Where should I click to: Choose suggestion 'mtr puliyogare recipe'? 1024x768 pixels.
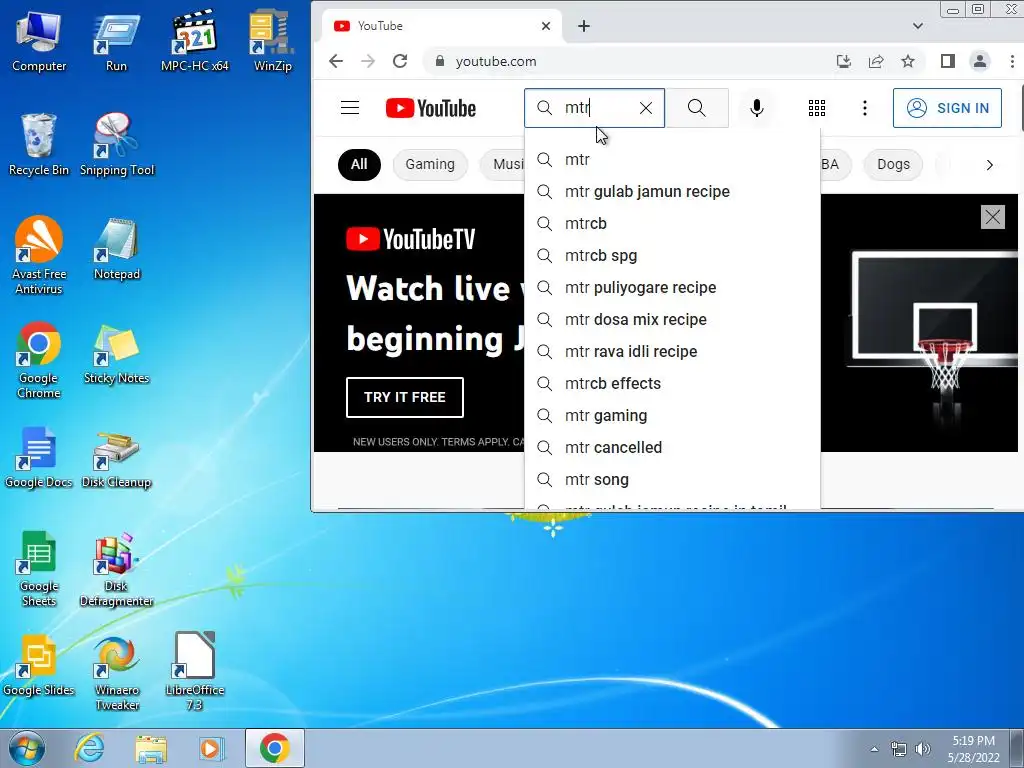(x=672, y=288)
